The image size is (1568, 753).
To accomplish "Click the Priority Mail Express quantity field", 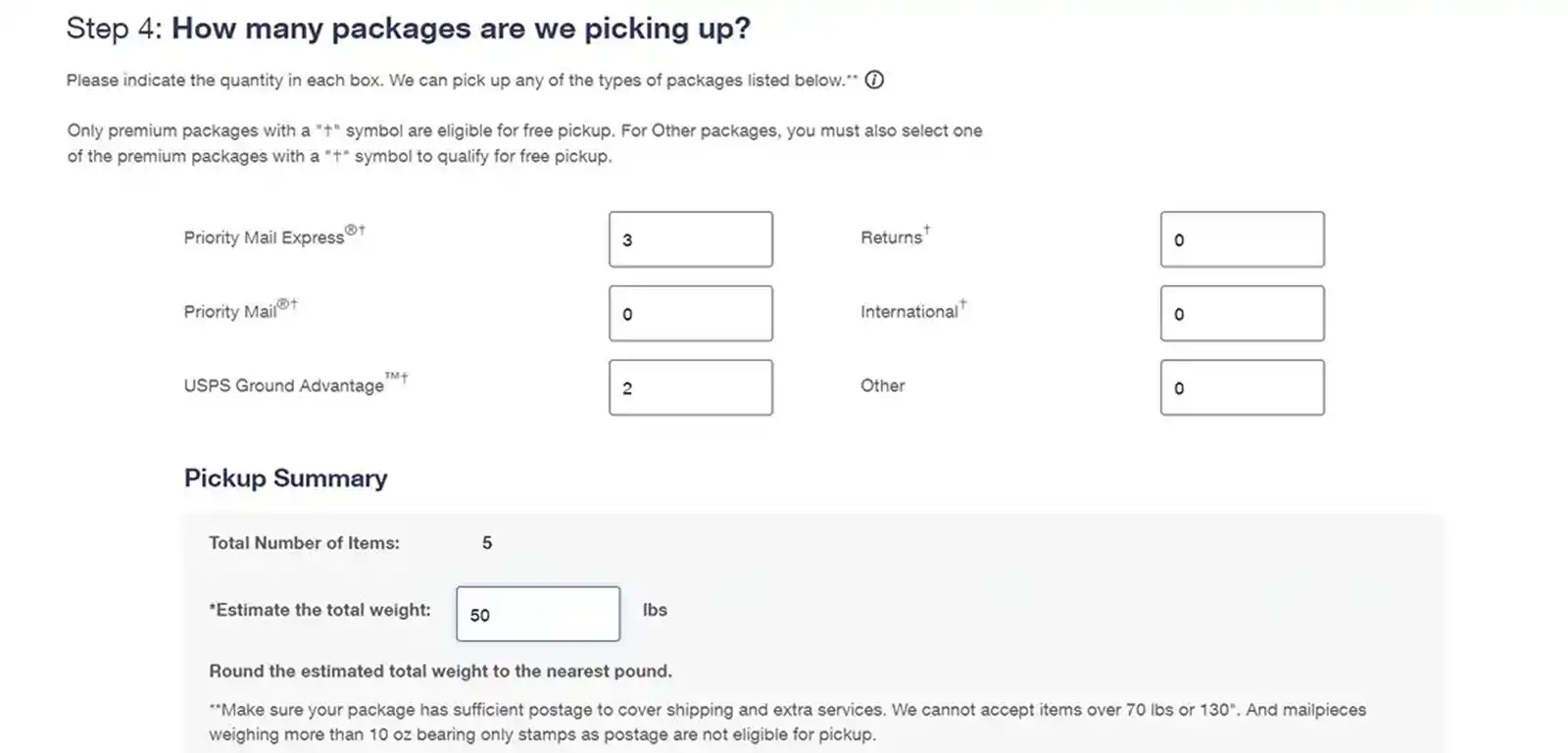I will tap(690, 238).
